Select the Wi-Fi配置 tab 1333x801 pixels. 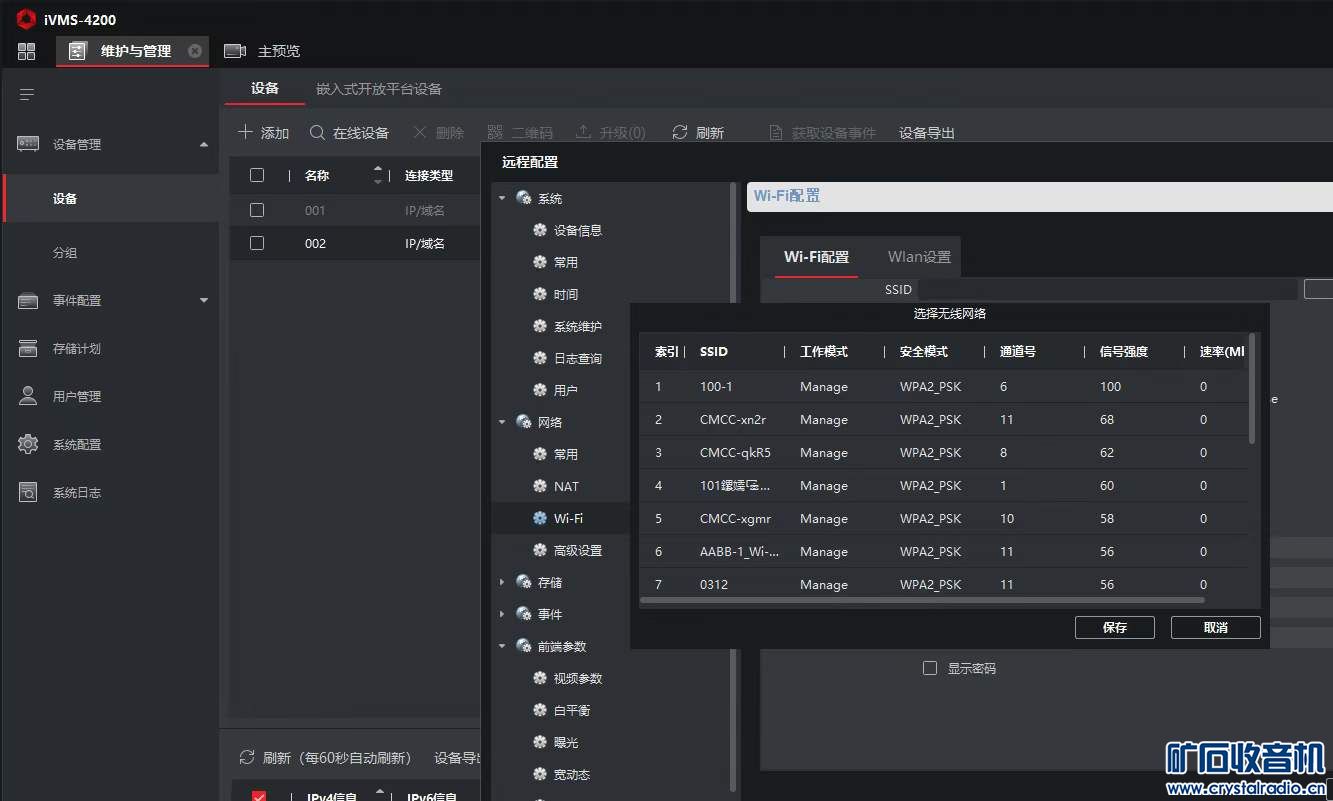(x=816, y=257)
